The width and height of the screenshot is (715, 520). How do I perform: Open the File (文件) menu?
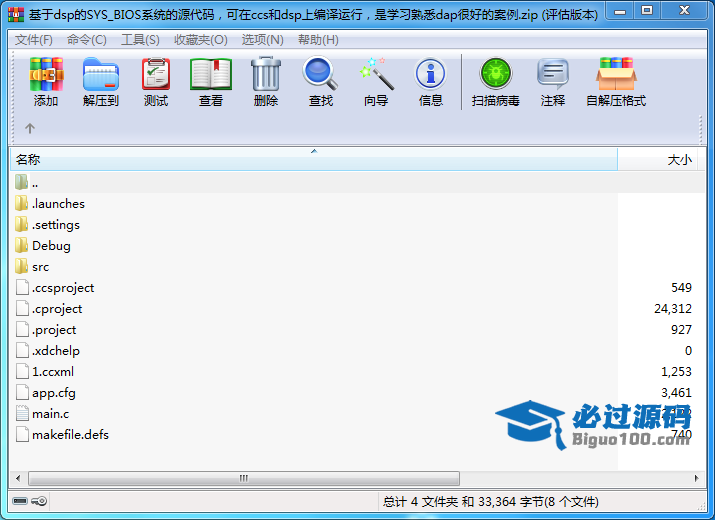[x=34, y=40]
